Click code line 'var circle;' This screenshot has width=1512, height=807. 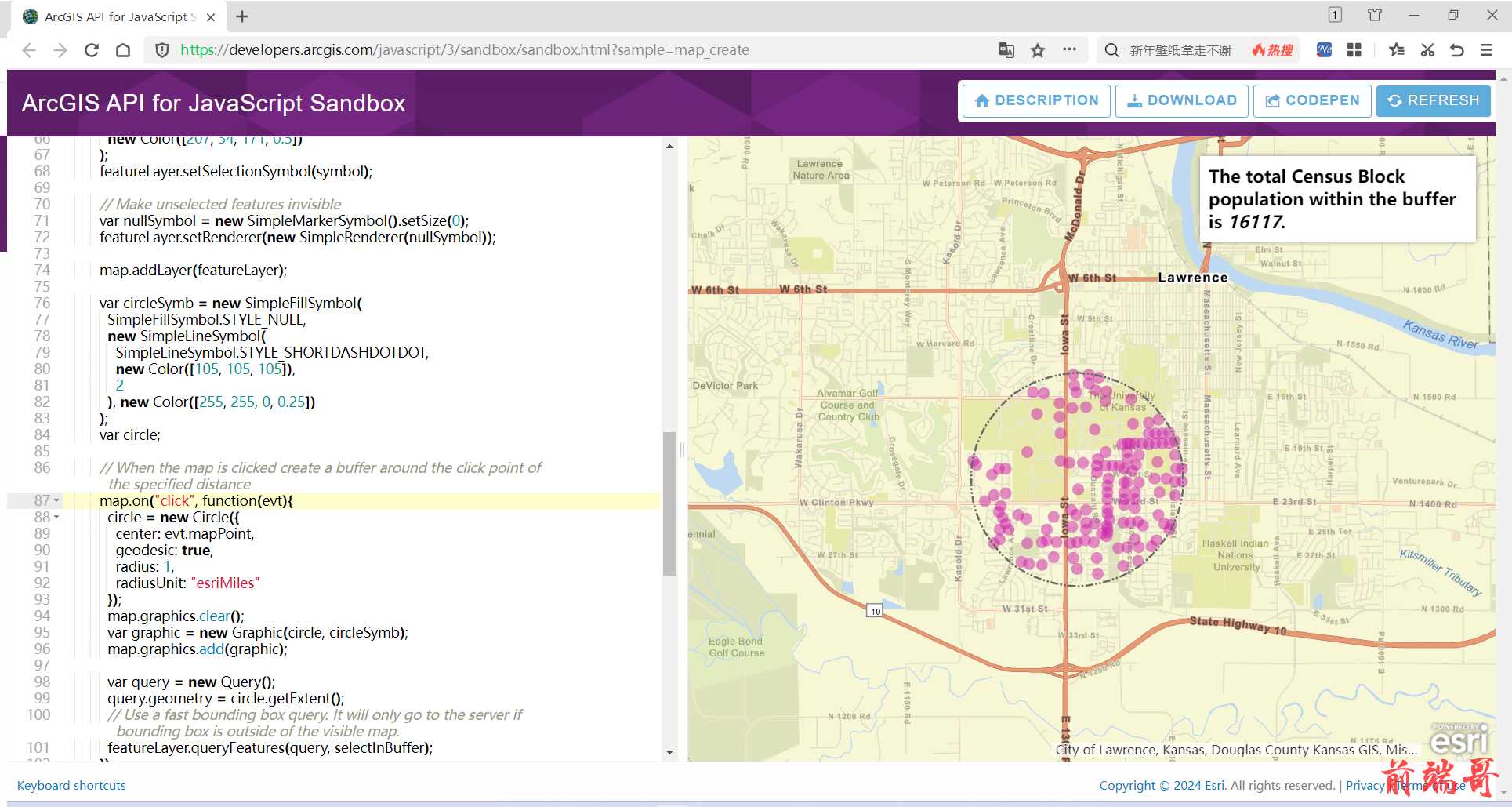[130, 434]
